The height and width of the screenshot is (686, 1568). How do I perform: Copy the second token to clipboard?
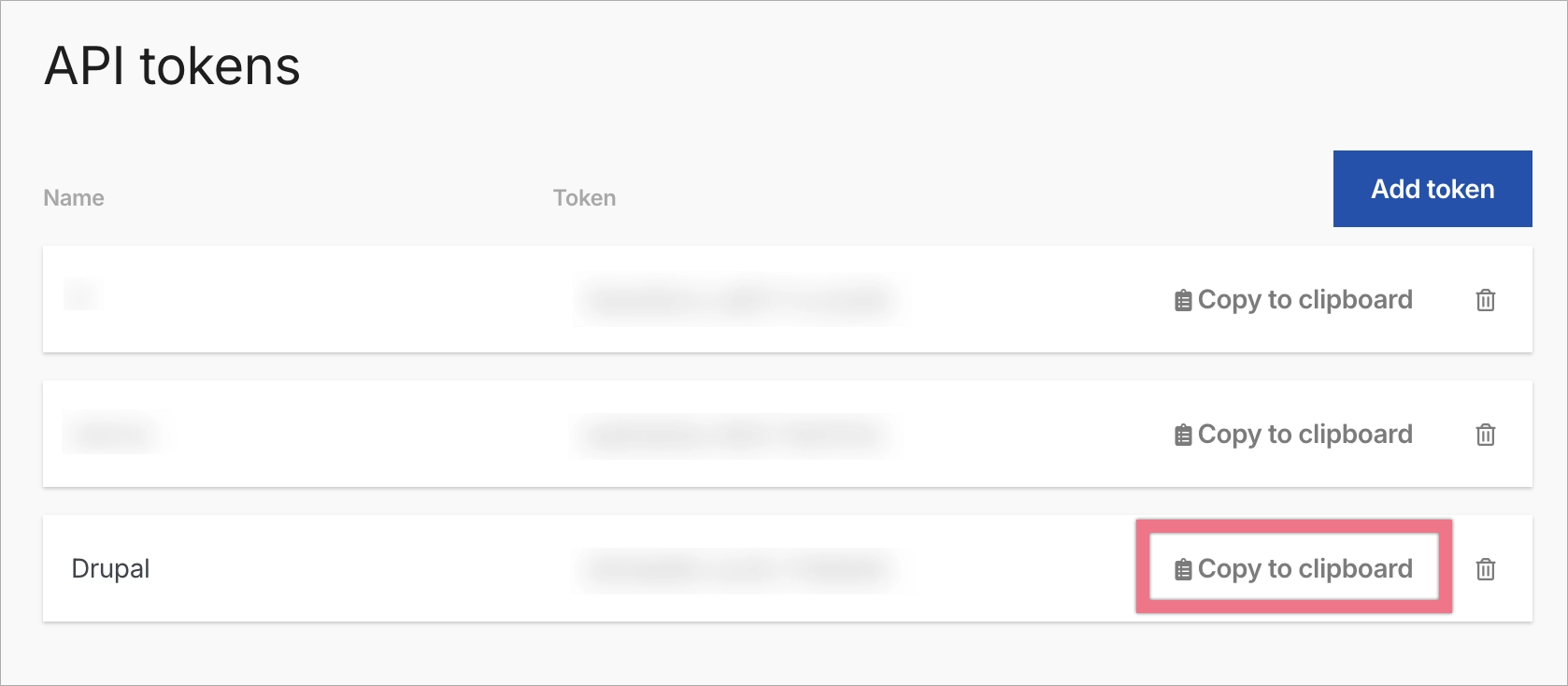coord(1292,434)
